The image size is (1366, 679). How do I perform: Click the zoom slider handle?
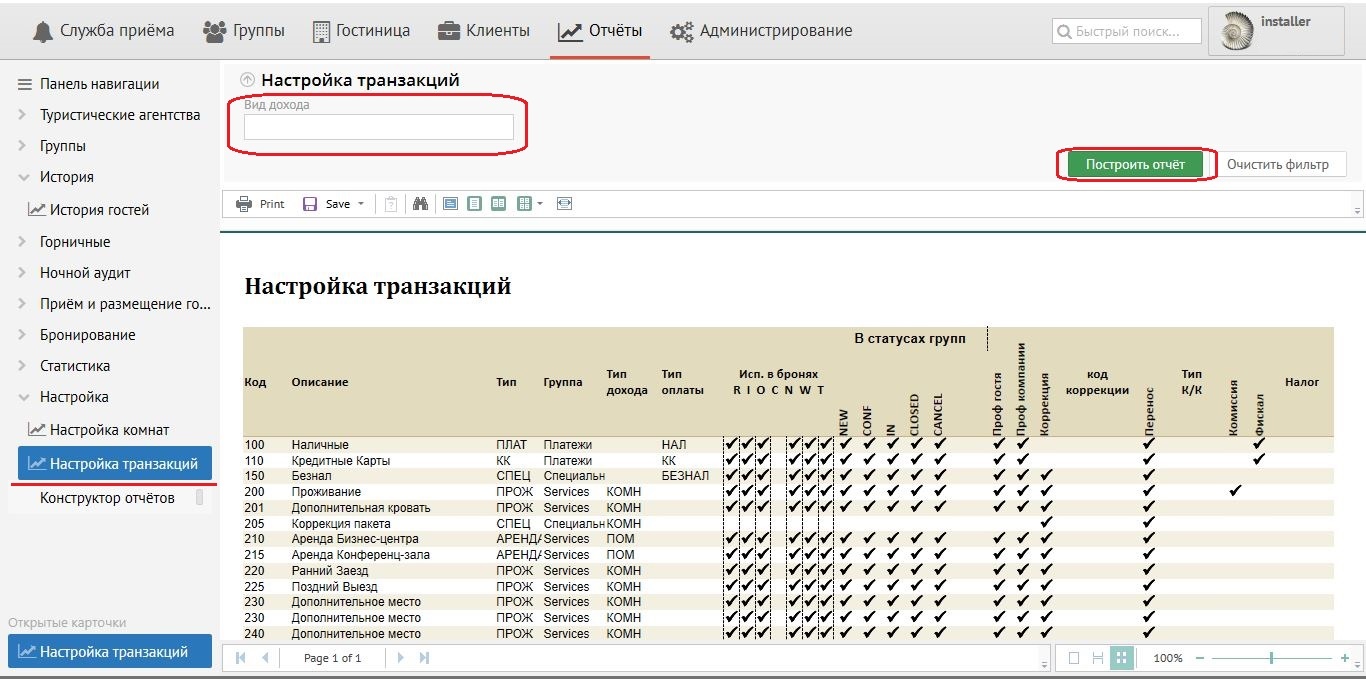point(1271,658)
